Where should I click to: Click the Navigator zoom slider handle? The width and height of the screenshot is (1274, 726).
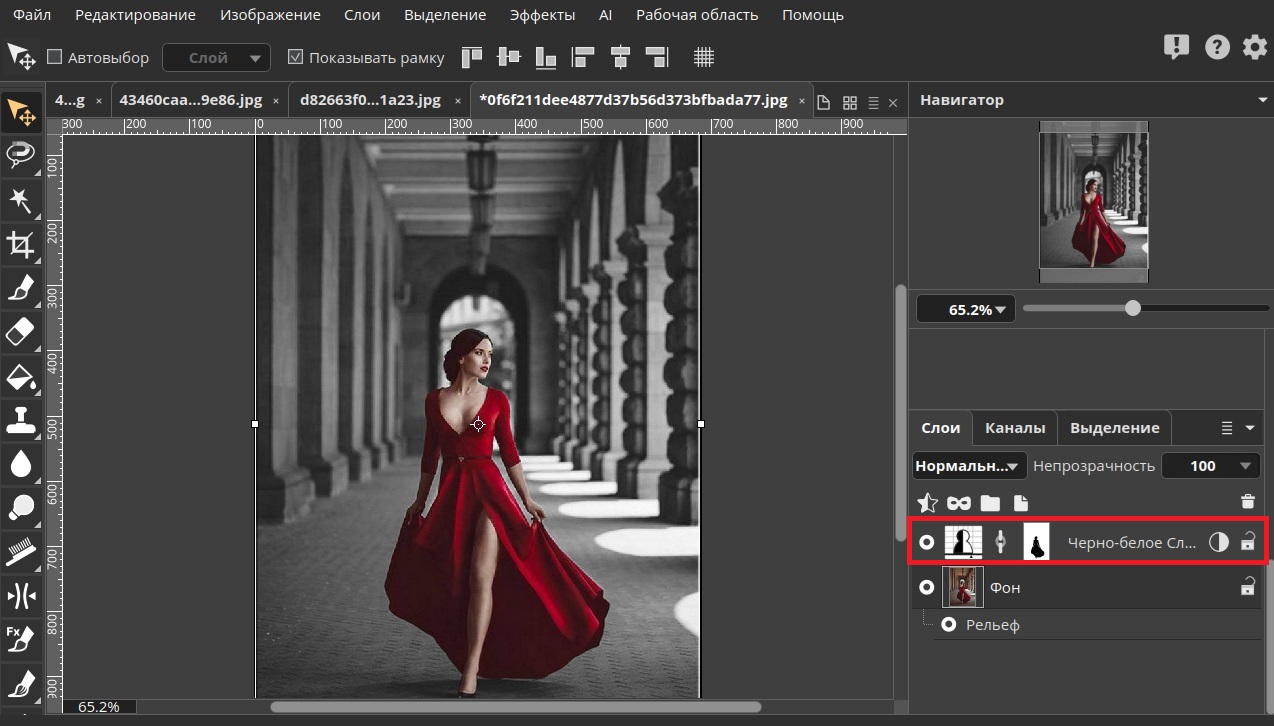pyautogui.click(x=1132, y=308)
